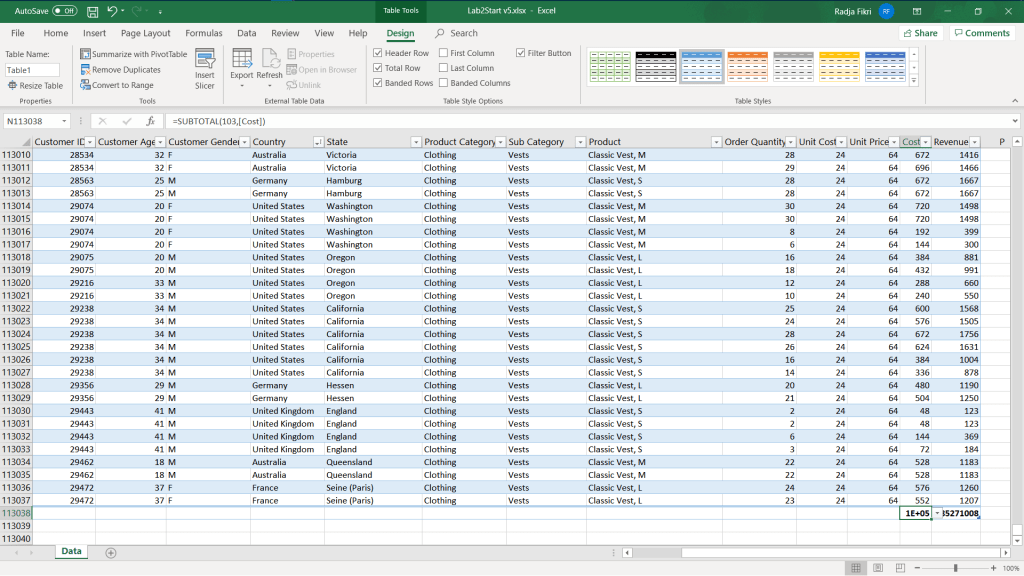Click the Share button
The width and height of the screenshot is (1024, 576).
pyautogui.click(x=920, y=33)
